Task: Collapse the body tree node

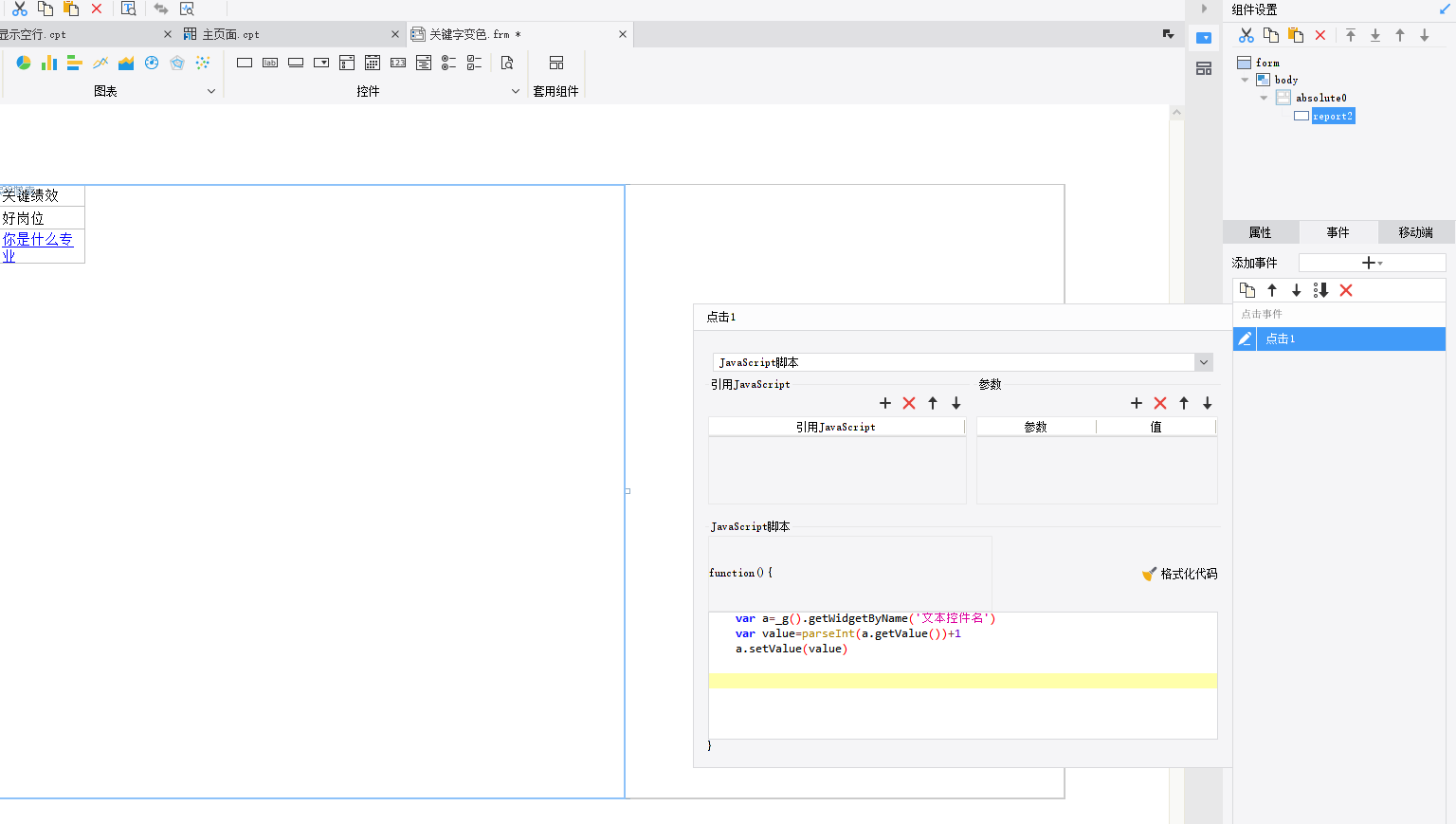Action: (x=1245, y=80)
